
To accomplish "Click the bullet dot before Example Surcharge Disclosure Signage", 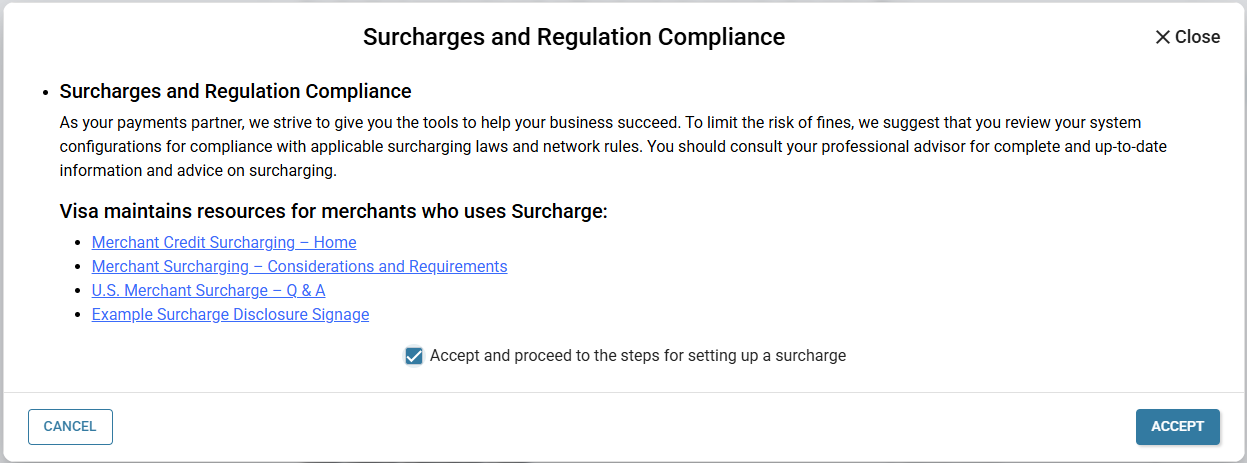I will point(79,315).
